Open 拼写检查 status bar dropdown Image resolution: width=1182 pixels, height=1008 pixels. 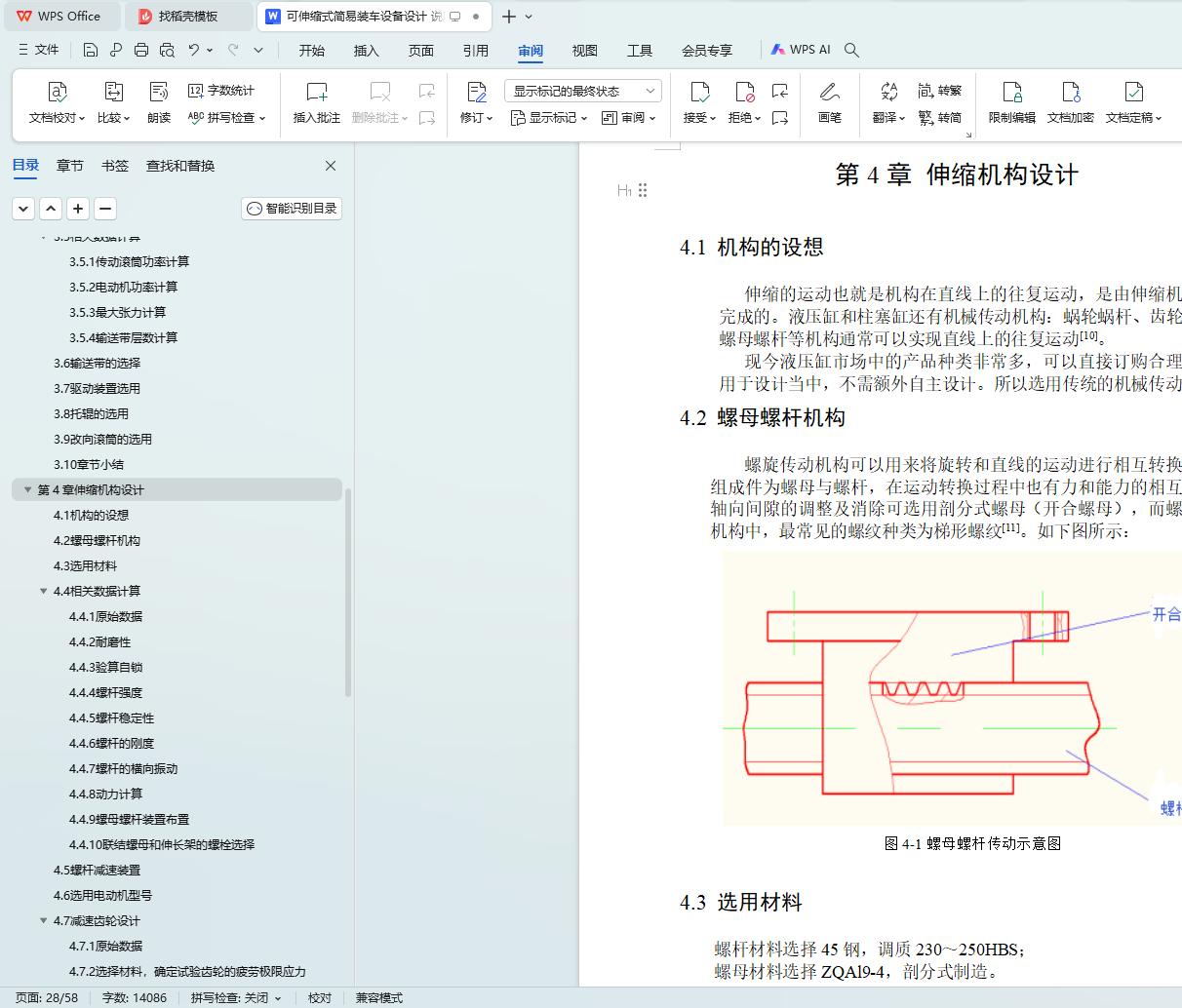click(x=277, y=998)
